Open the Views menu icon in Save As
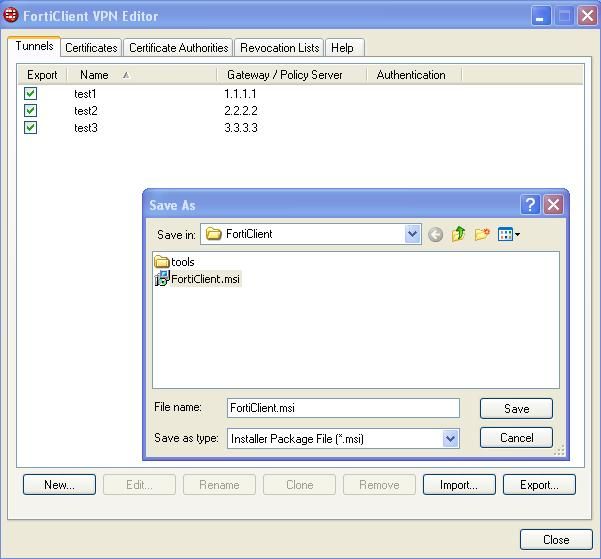Viewport: 601px width, 559px height. (x=509, y=234)
